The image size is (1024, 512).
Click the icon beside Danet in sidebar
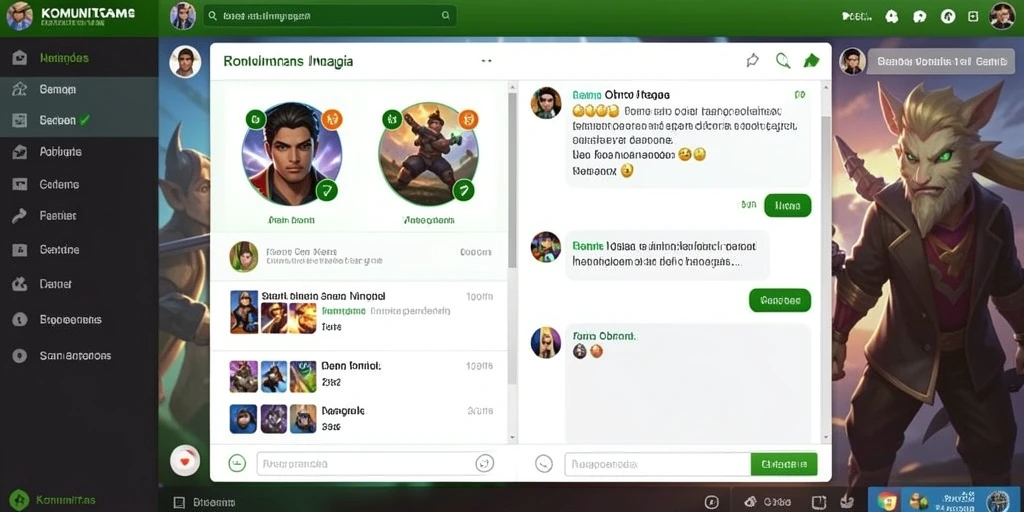tap(20, 284)
